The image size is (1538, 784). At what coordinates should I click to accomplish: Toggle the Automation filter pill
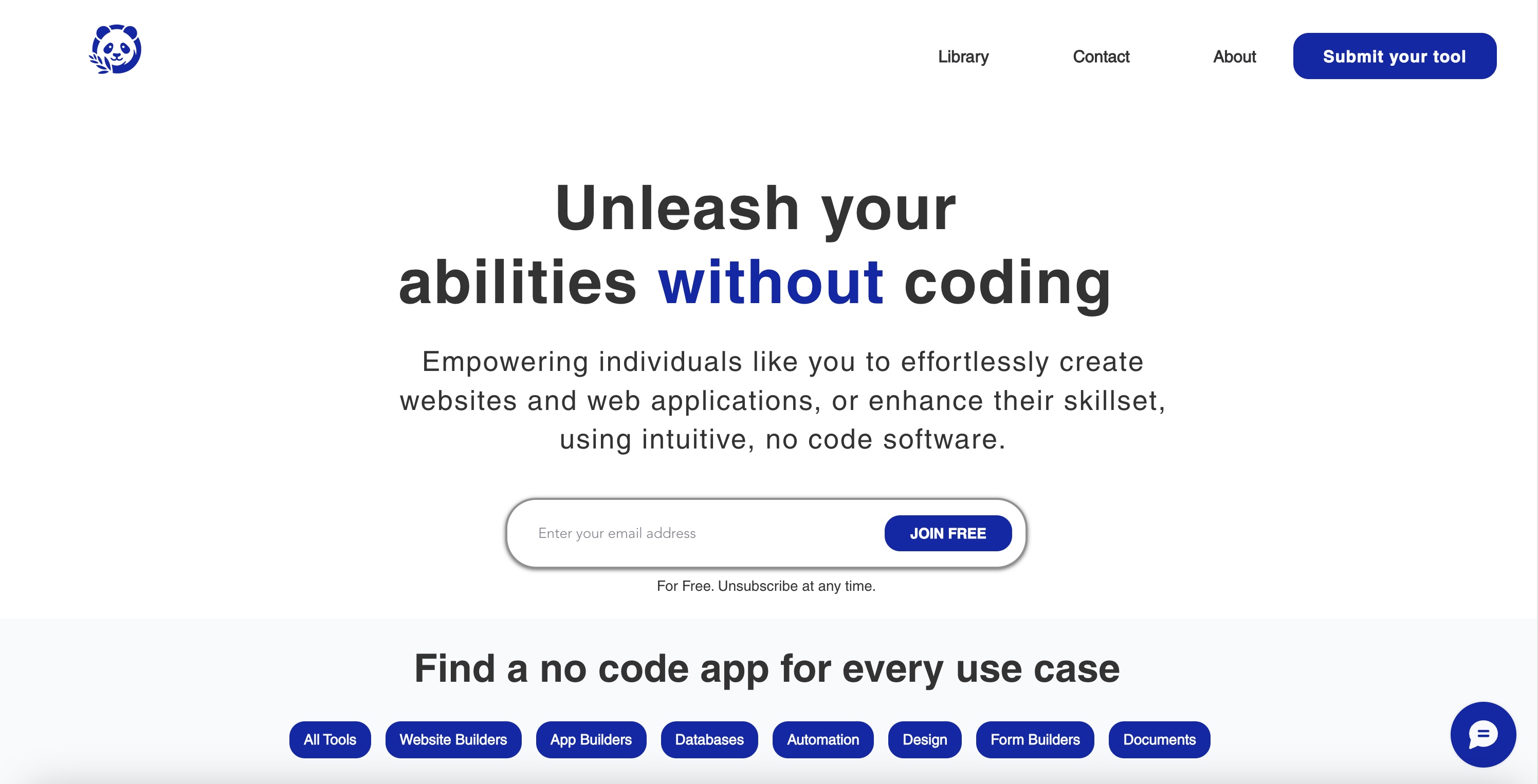point(823,739)
